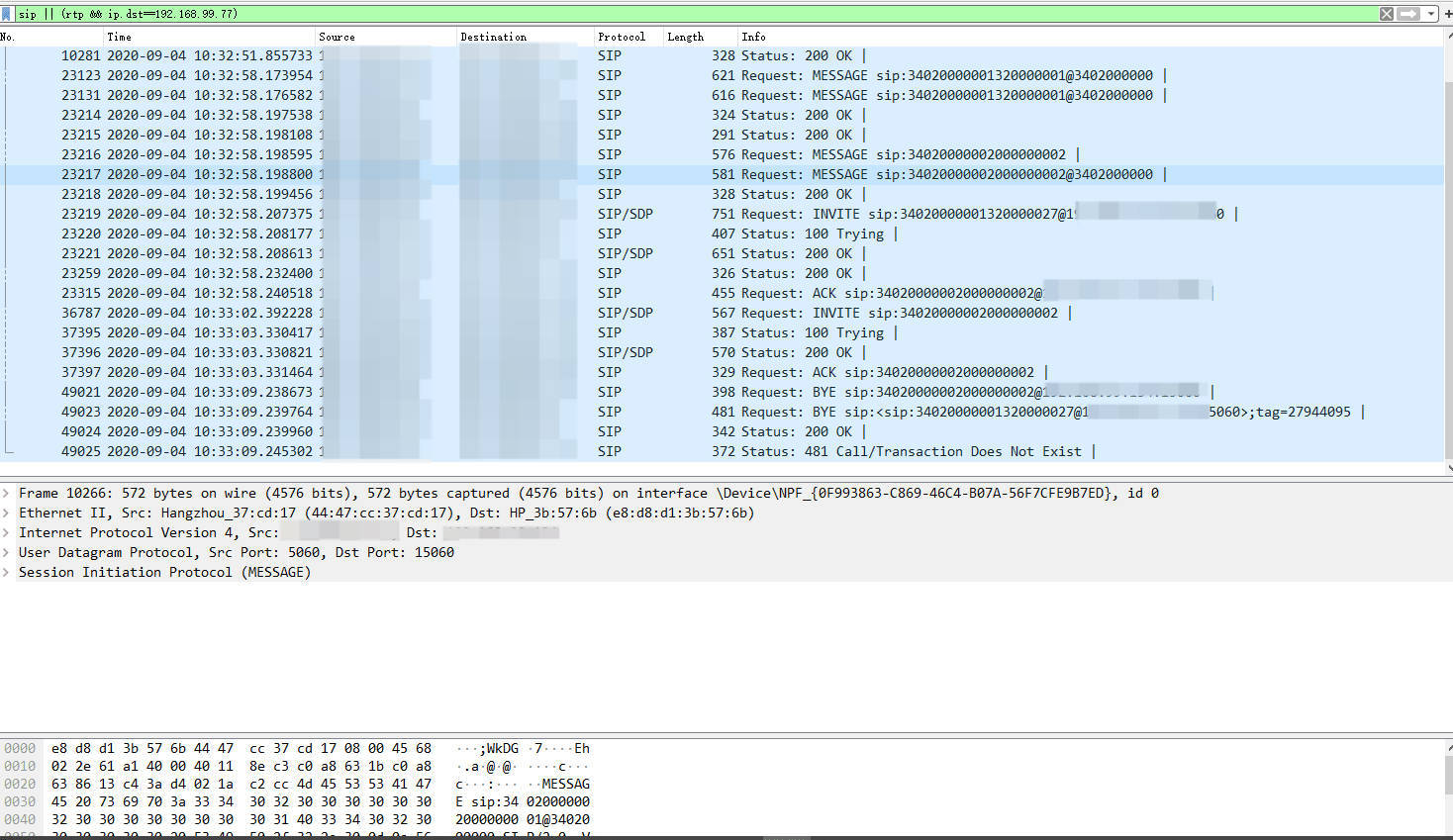Select packet 49021 BYE request row
The height and width of the screenshot is (840, 1453).
(x=722, y=392)
